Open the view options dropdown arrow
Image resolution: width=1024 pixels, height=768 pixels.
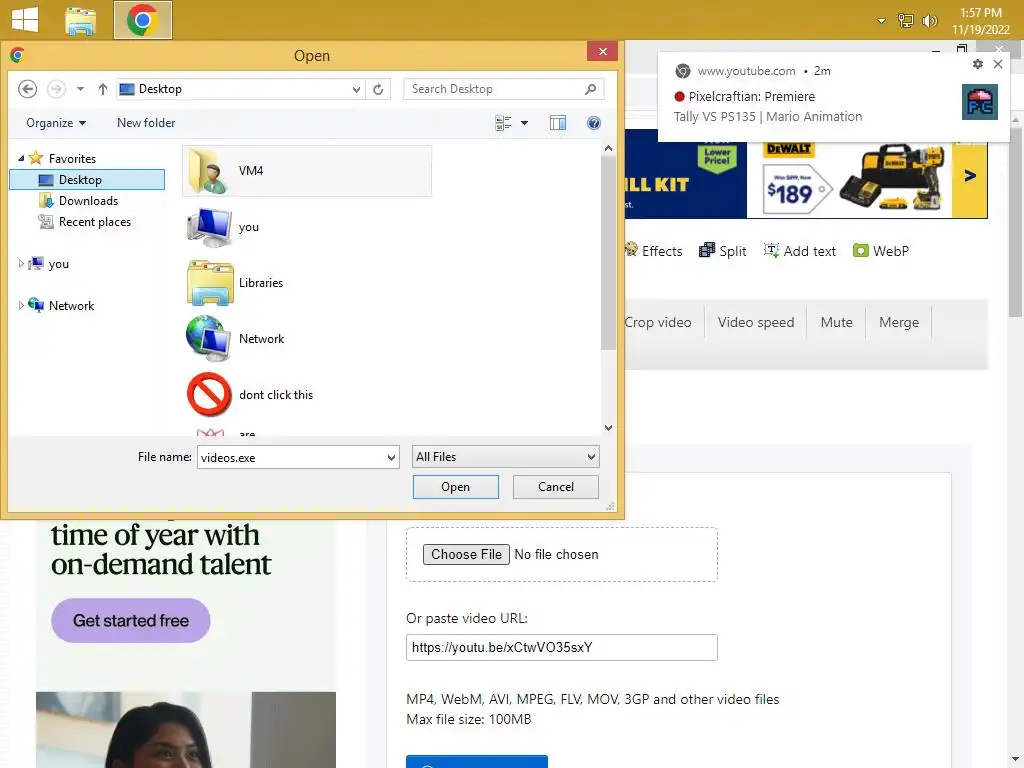coord(524,123)
